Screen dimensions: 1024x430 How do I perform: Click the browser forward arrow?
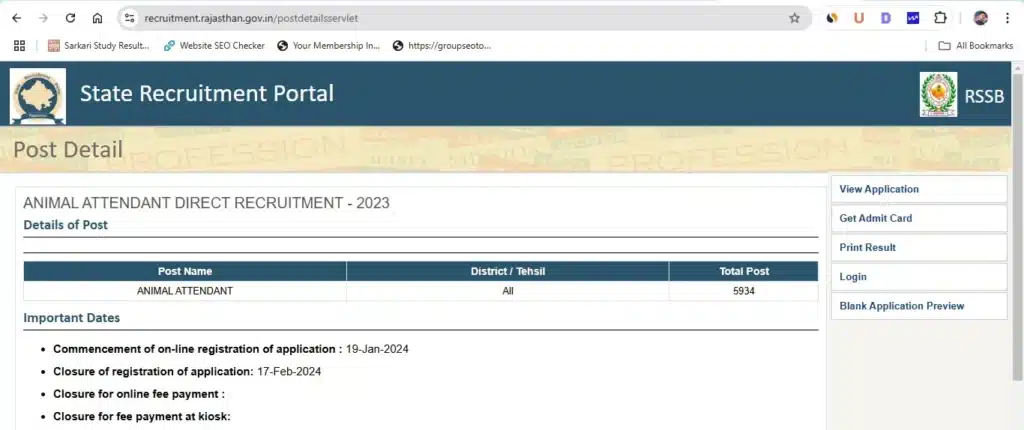click(43, 18)
